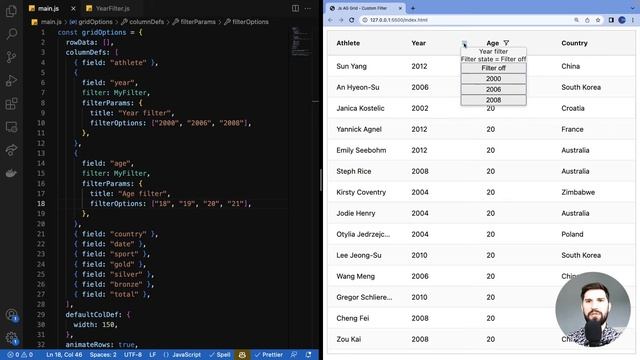Click the Spell status bar item

[x=220, y=355]
